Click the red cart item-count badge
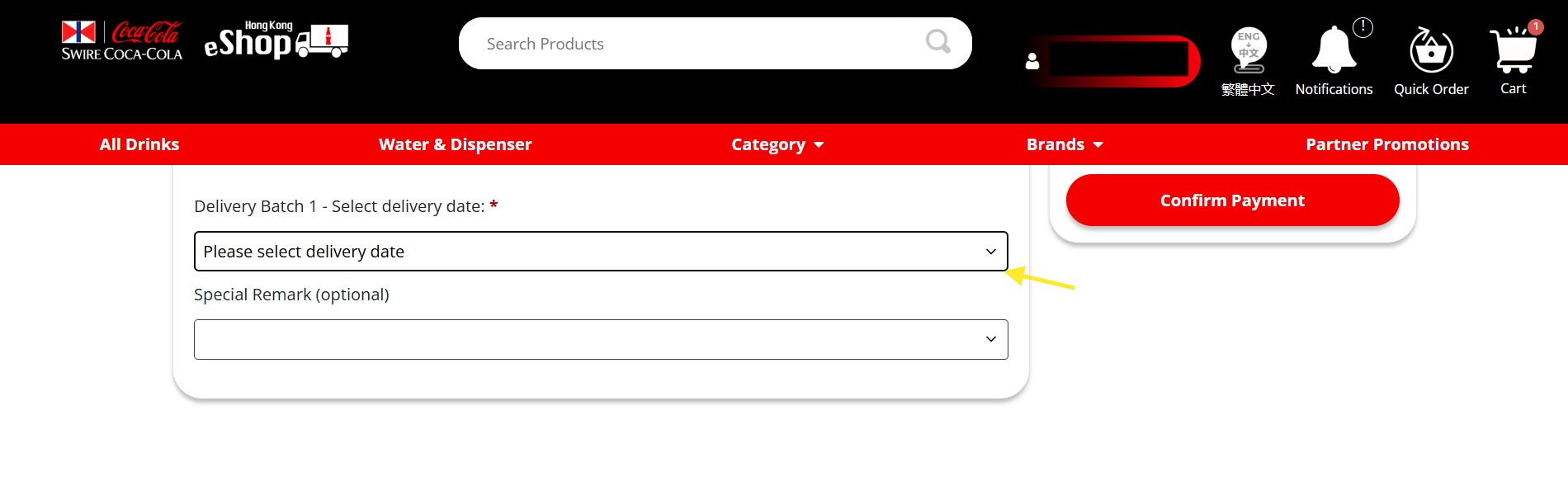 point(1536,27)
